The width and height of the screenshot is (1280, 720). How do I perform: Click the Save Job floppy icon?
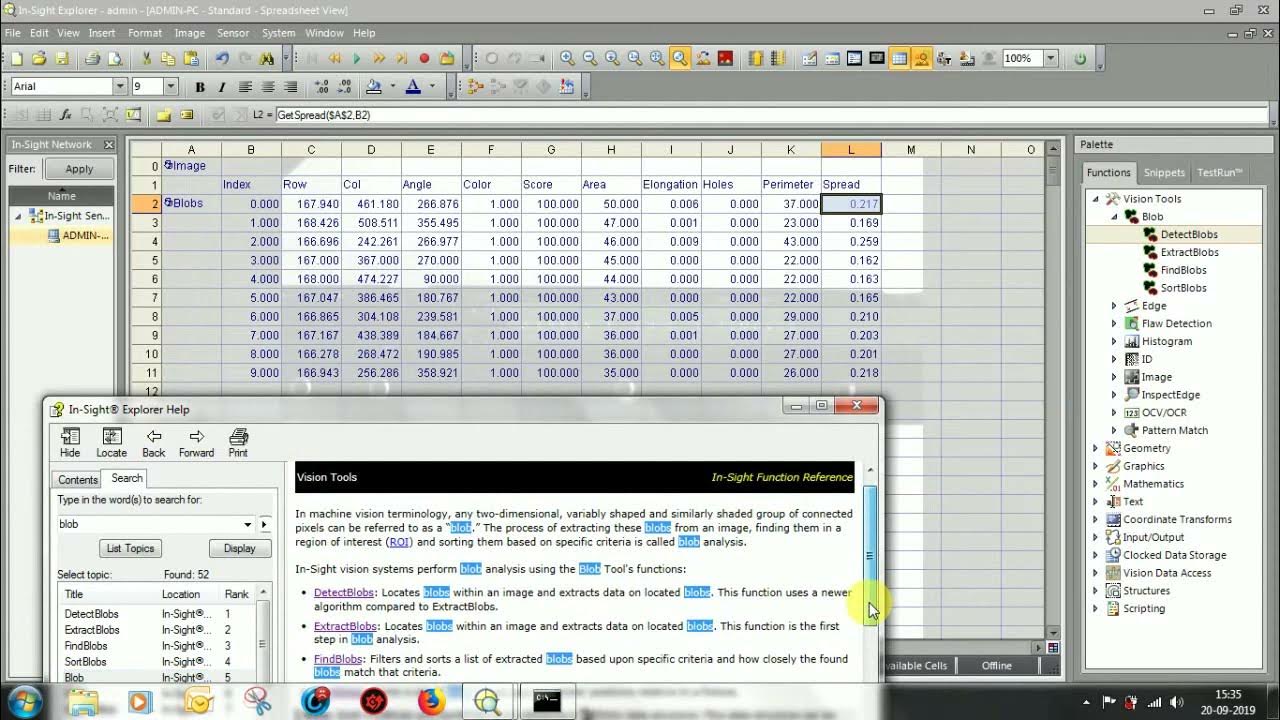click(61, 59)
